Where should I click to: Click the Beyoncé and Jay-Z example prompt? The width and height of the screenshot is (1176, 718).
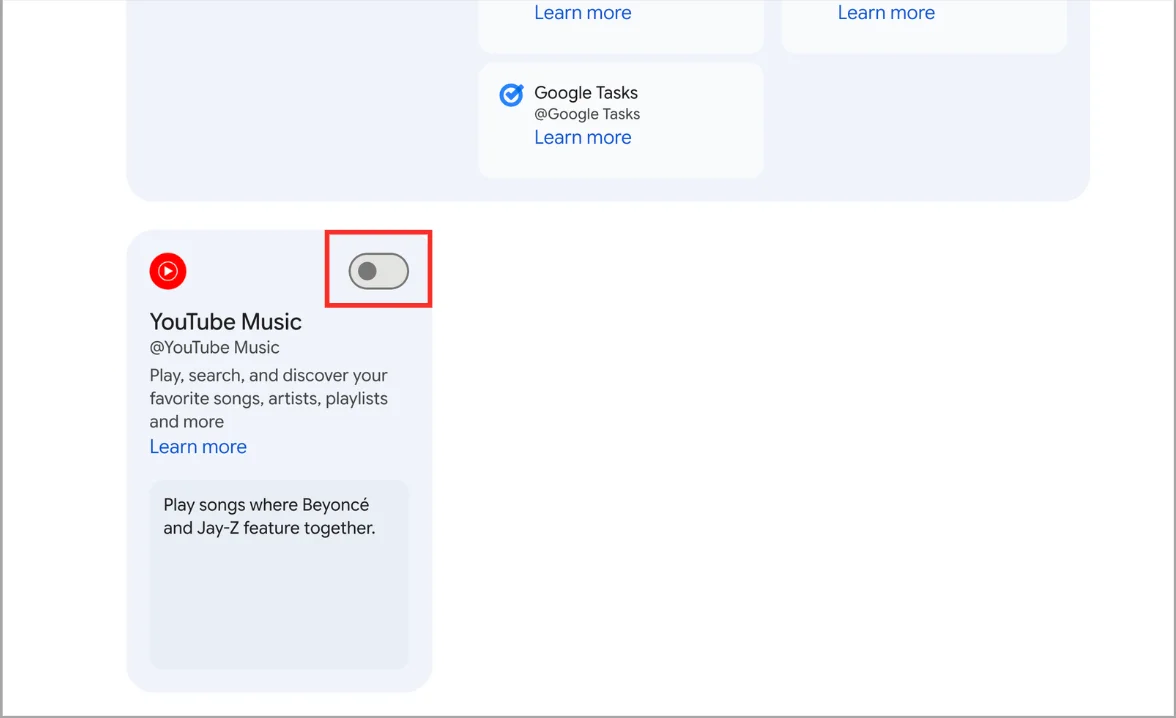coord(279,575)
